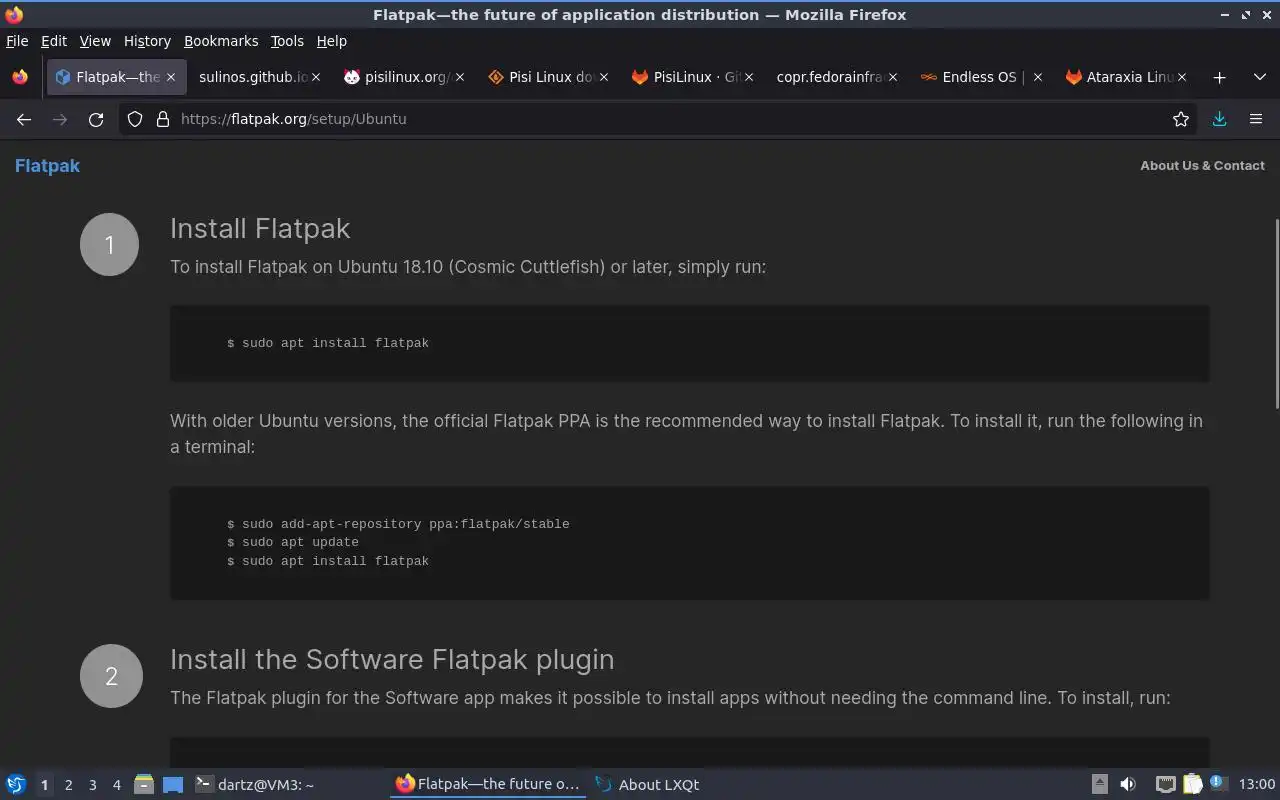Open the volume speaker tray icon
The image size is (1280, 800).
[1128, 785]
